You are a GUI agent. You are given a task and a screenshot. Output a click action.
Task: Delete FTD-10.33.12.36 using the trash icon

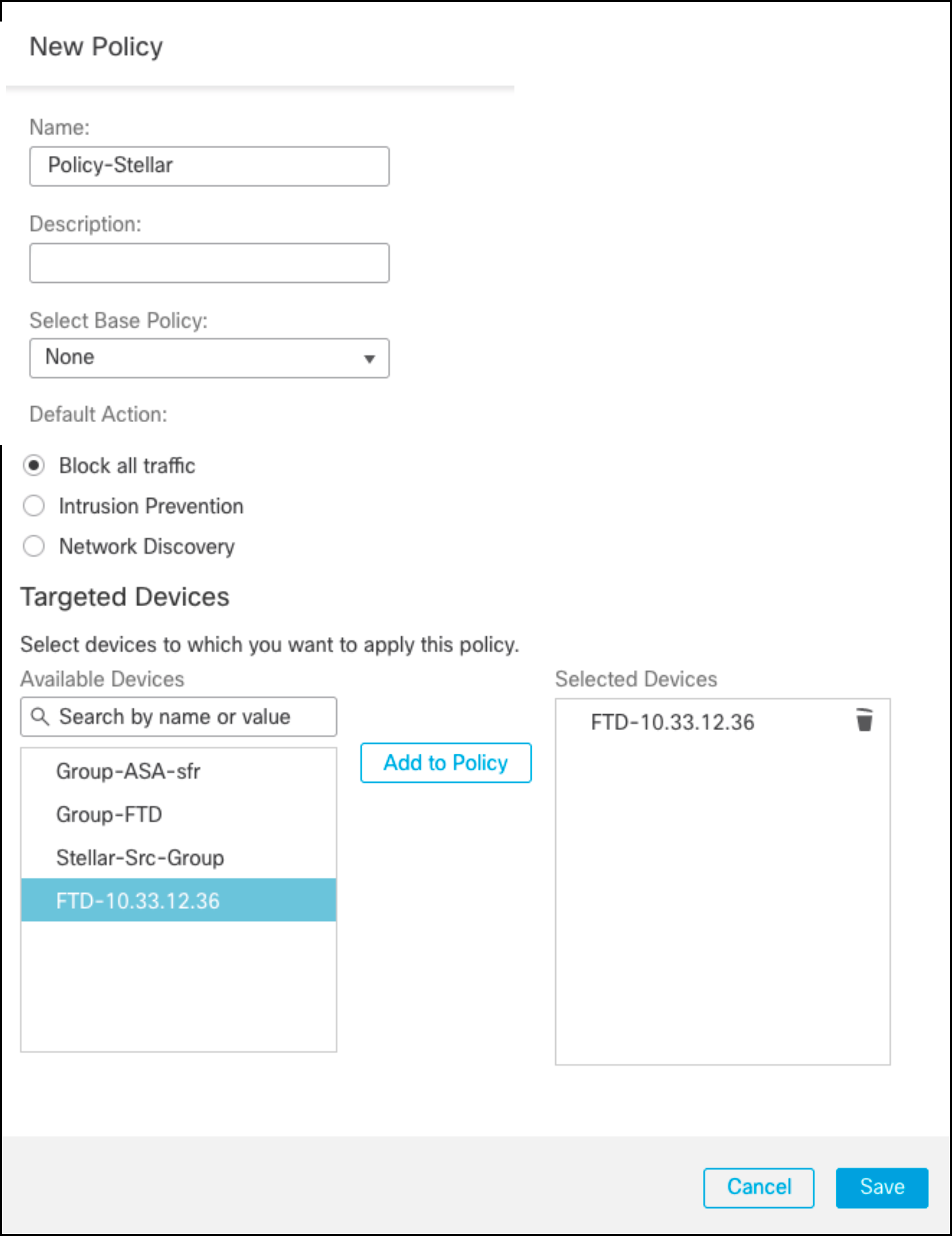(x=864, y=720)
